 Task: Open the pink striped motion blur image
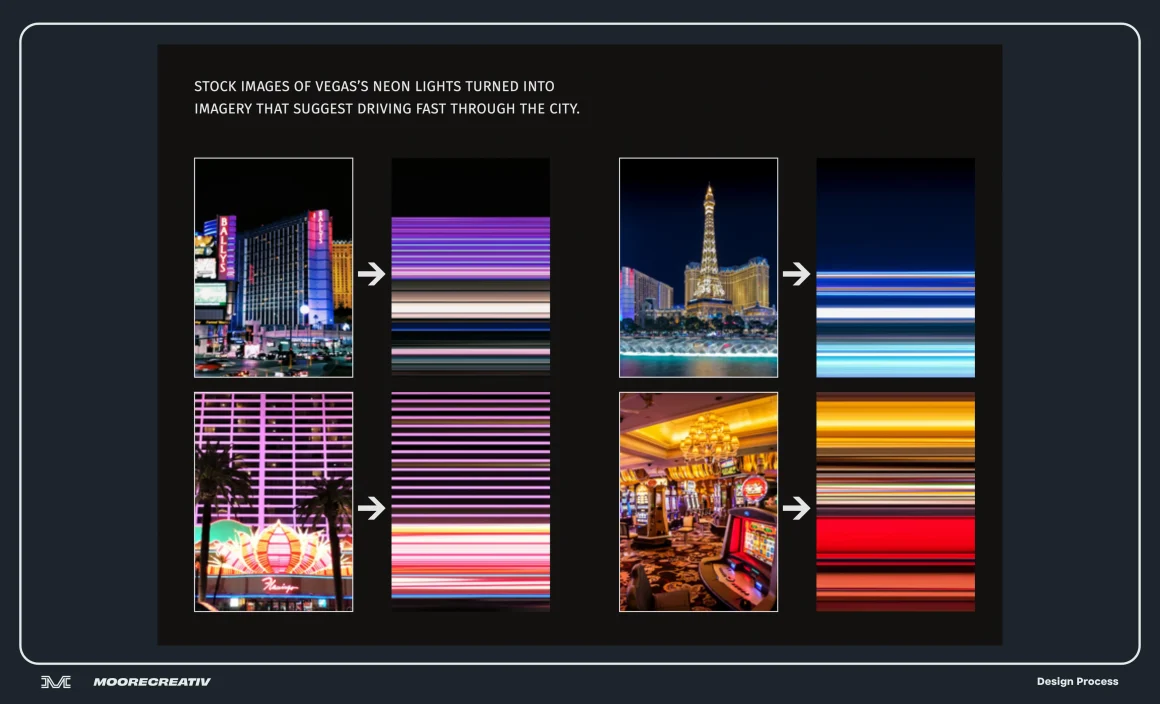(470, 501)
